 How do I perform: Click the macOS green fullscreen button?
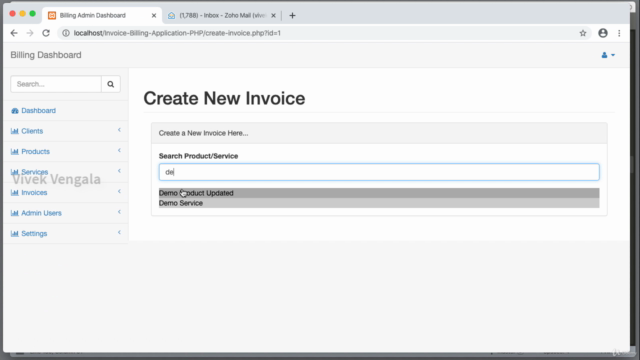click(x=33, y=14)
